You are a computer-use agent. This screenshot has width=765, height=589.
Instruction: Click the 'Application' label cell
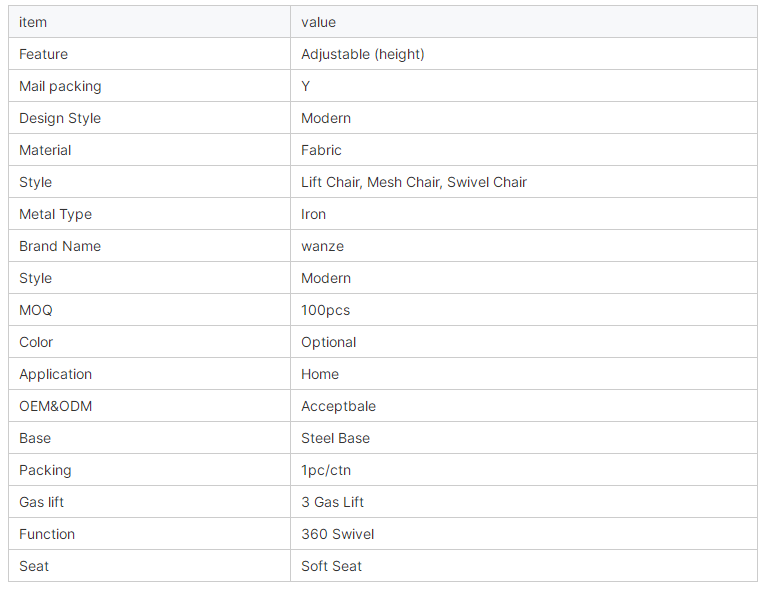[149, 374]
